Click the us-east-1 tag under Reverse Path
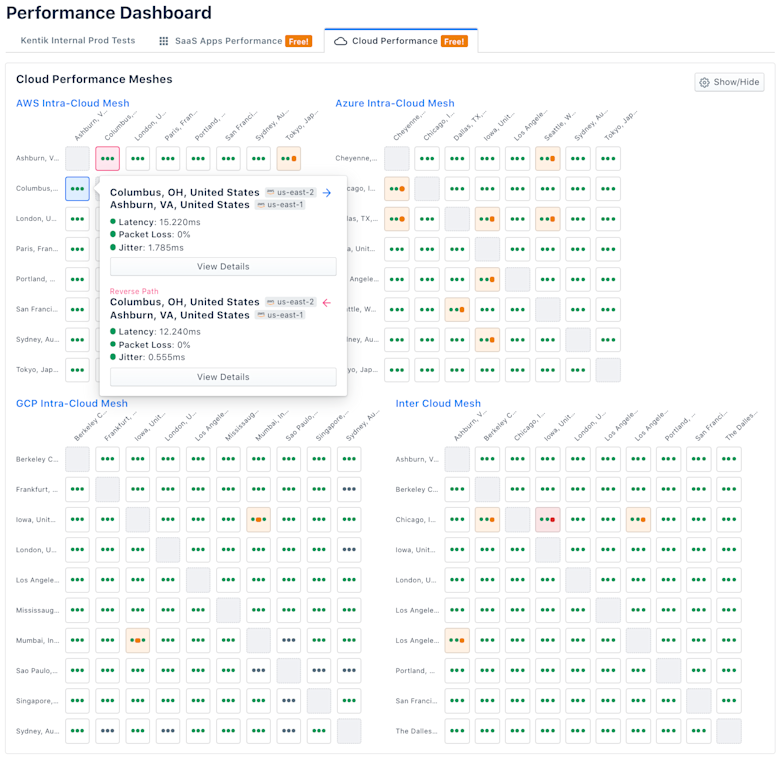780x759 pixels. pos(281,315)
